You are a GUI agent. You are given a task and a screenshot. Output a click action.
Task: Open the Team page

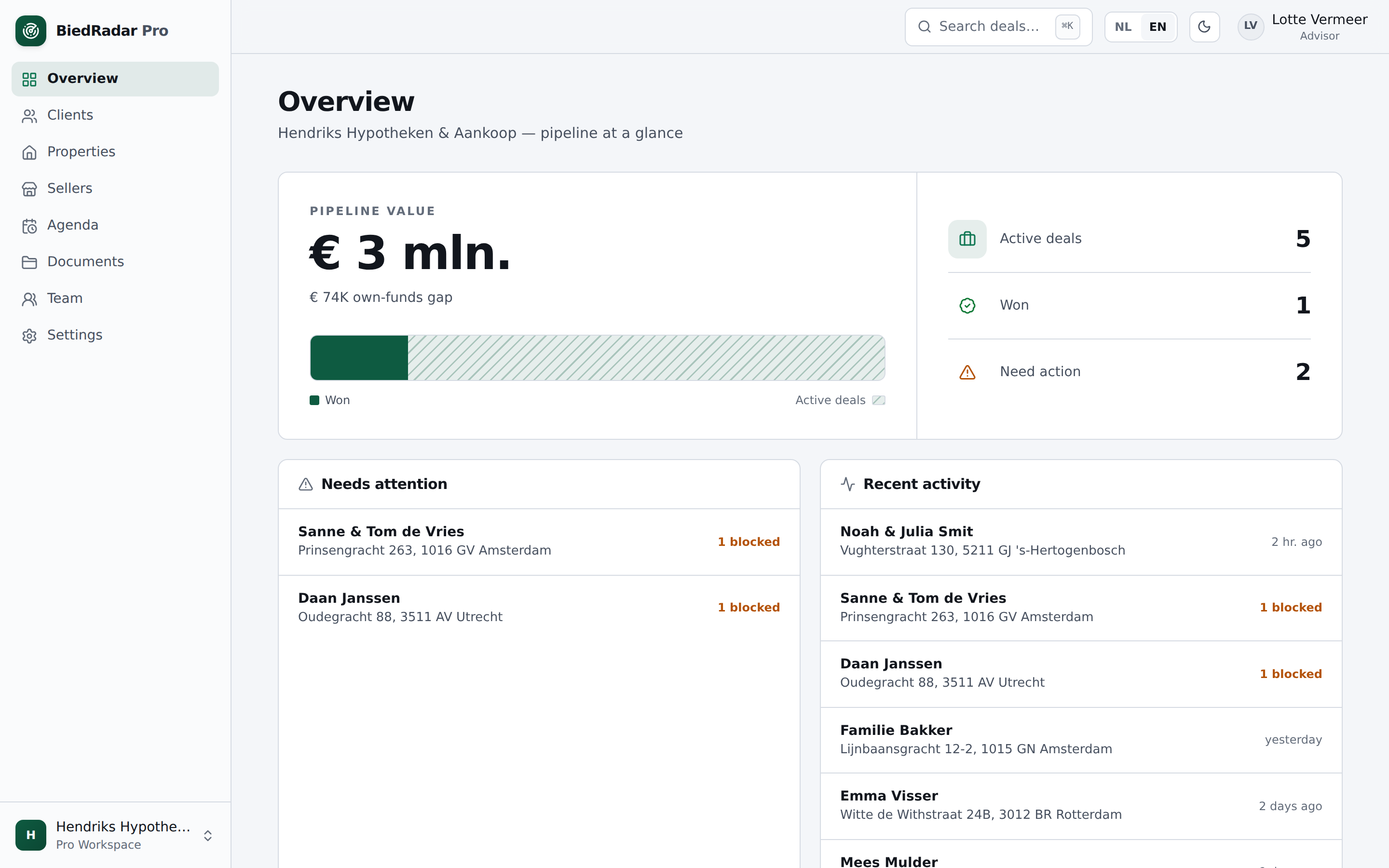pos(115,299)
